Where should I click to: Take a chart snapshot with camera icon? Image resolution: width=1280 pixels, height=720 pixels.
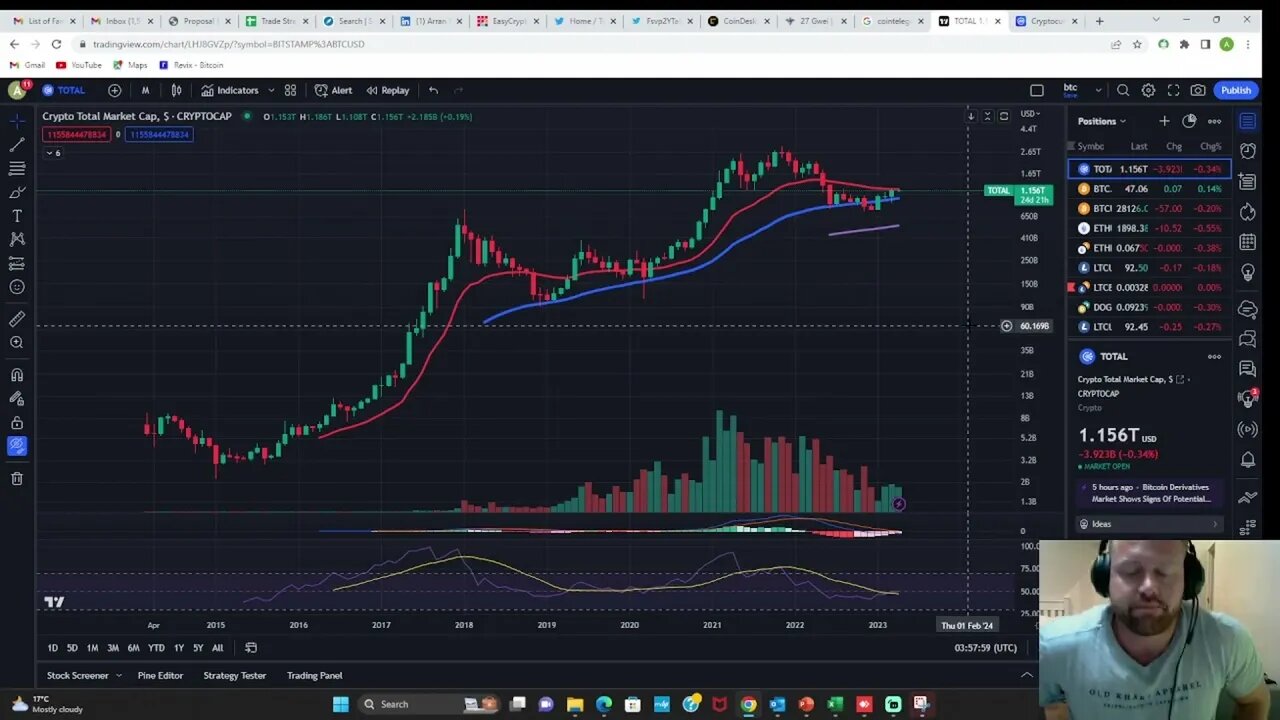(x=1198, y=90)
